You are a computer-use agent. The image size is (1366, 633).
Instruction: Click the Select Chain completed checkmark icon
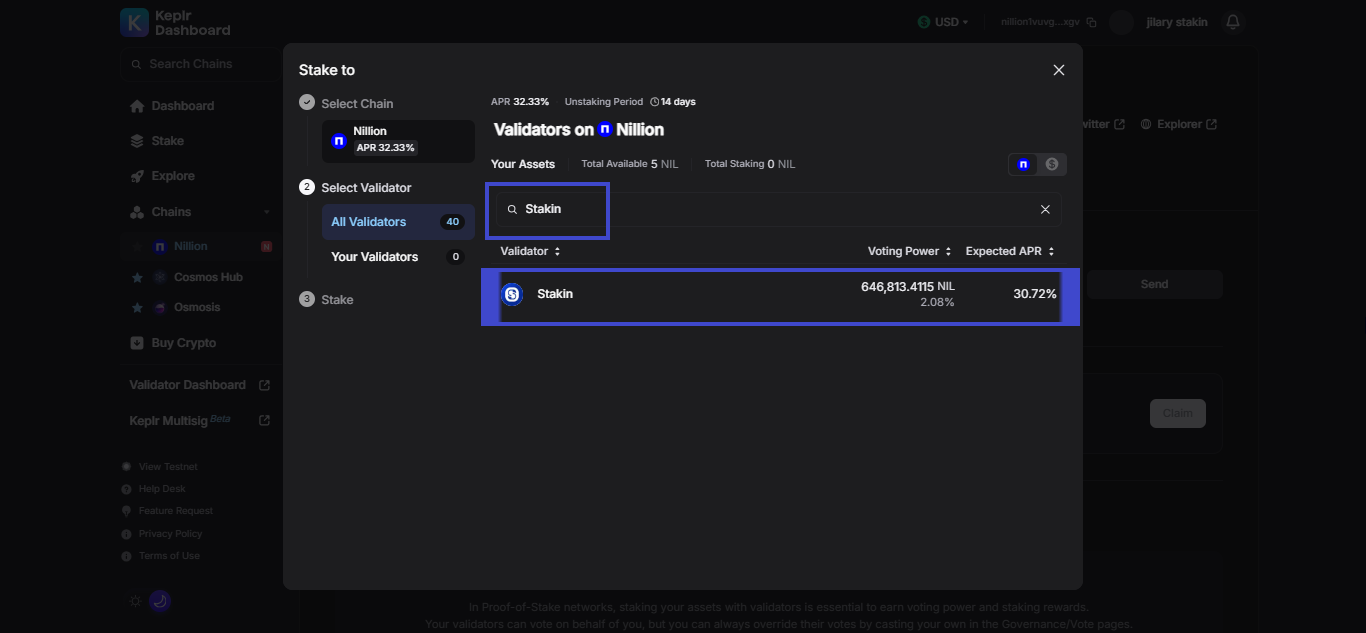(x=307, y=103)
